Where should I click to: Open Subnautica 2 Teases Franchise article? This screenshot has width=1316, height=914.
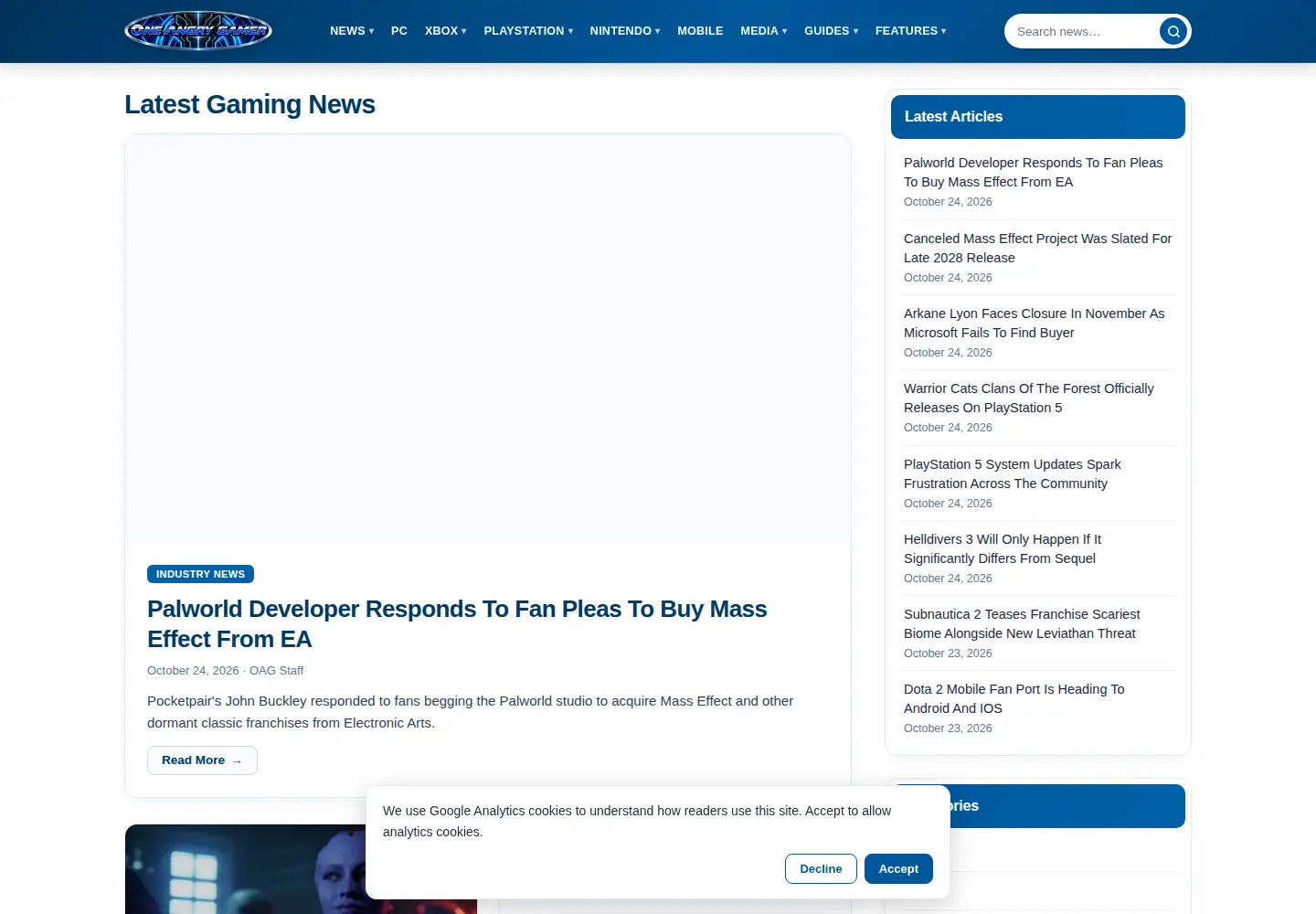(x=1022, y=623)
